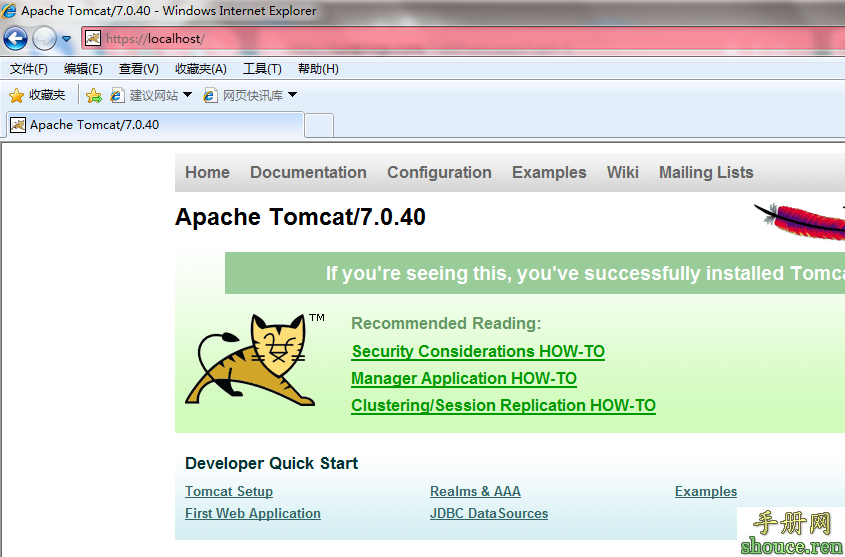The width and height of the screenshot is (845, 557).
Task: Open the Manager Application HOW-TO link
Action: click(464, 378)
